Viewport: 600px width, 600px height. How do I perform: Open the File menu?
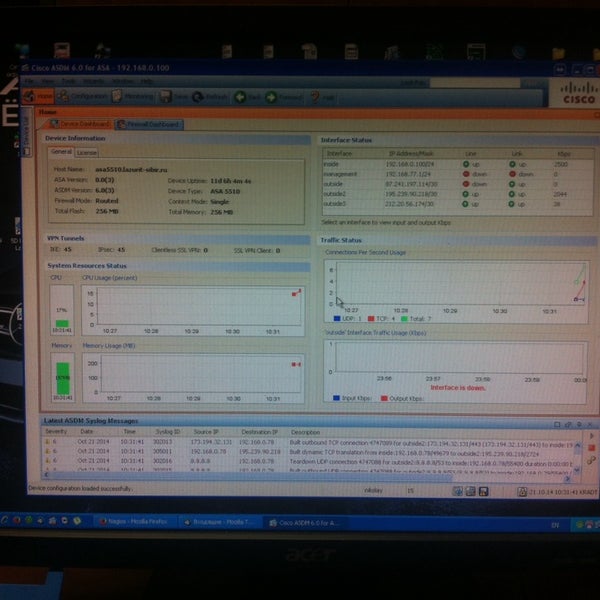click(x=29, y=81)
